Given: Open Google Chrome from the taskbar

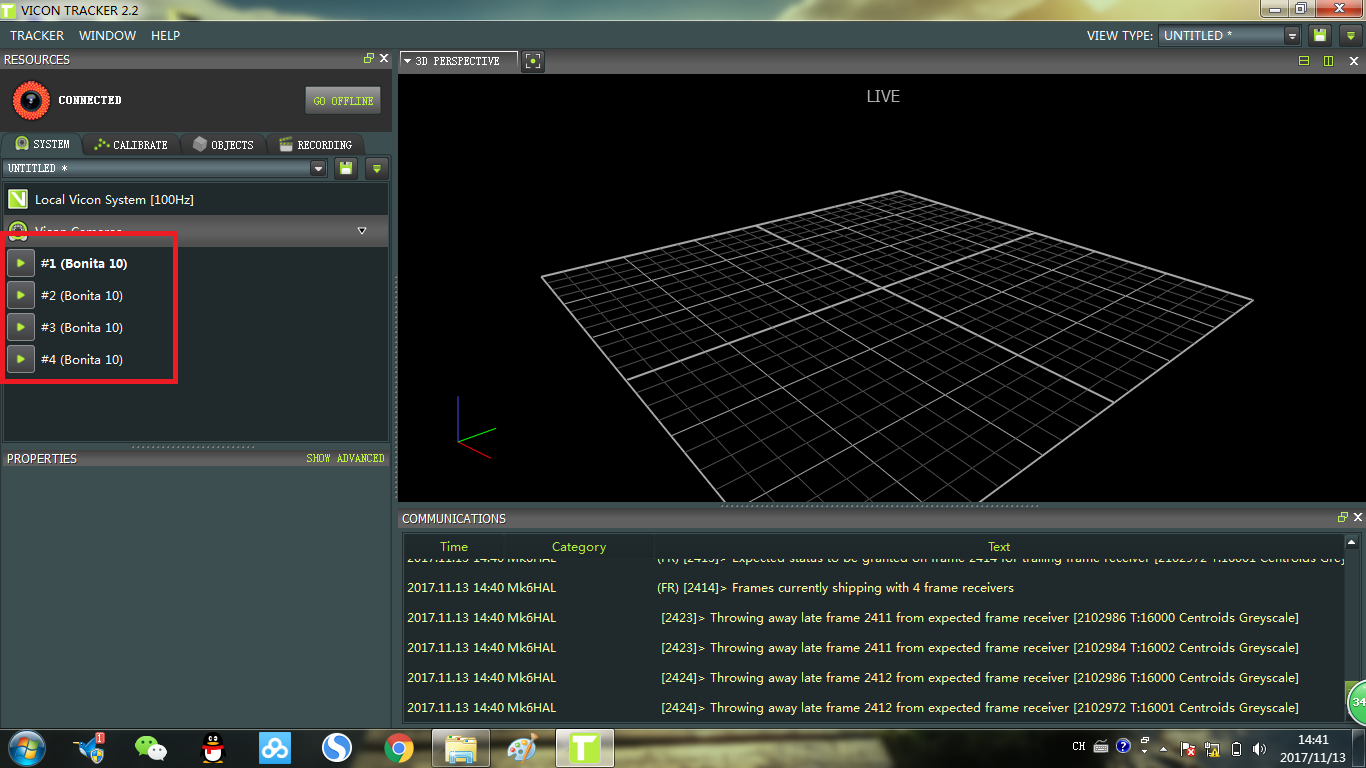Looking at the screenshot, I should 399,747.
